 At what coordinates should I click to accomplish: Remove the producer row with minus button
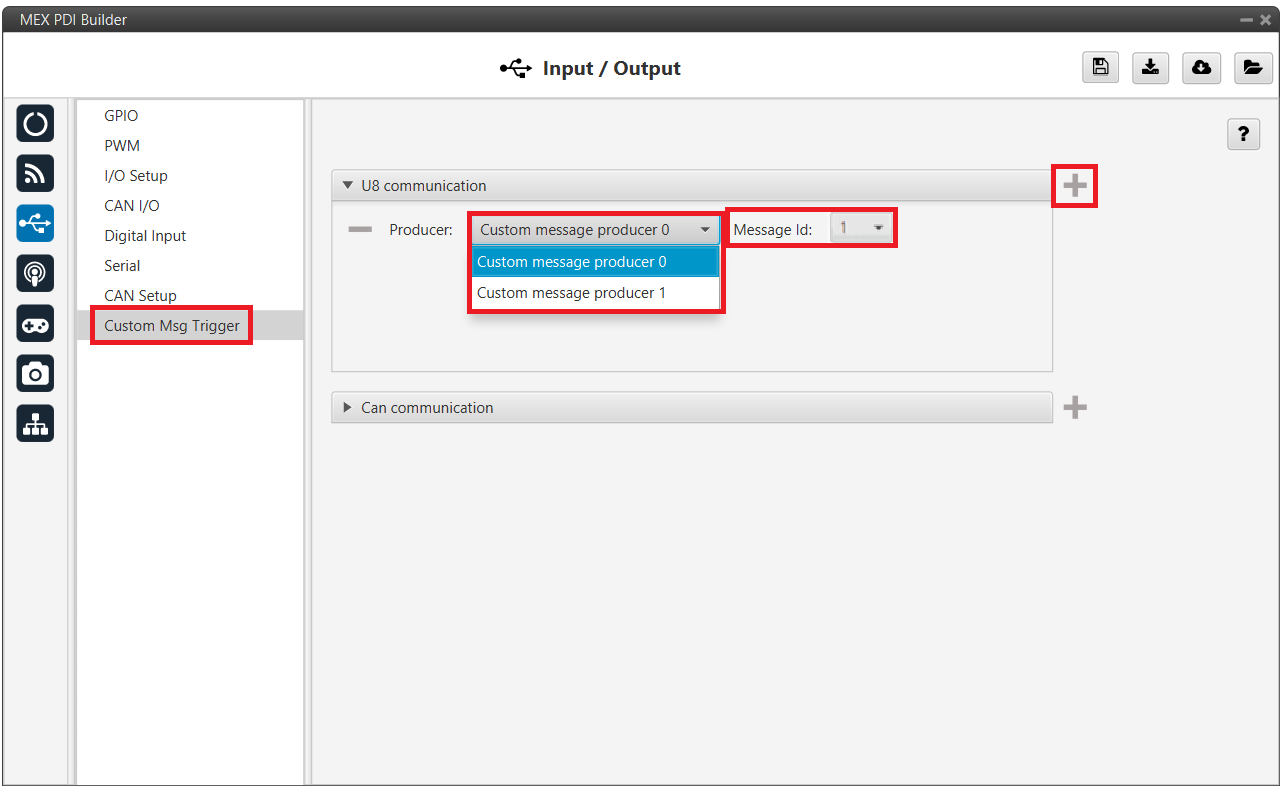(360, 230)
